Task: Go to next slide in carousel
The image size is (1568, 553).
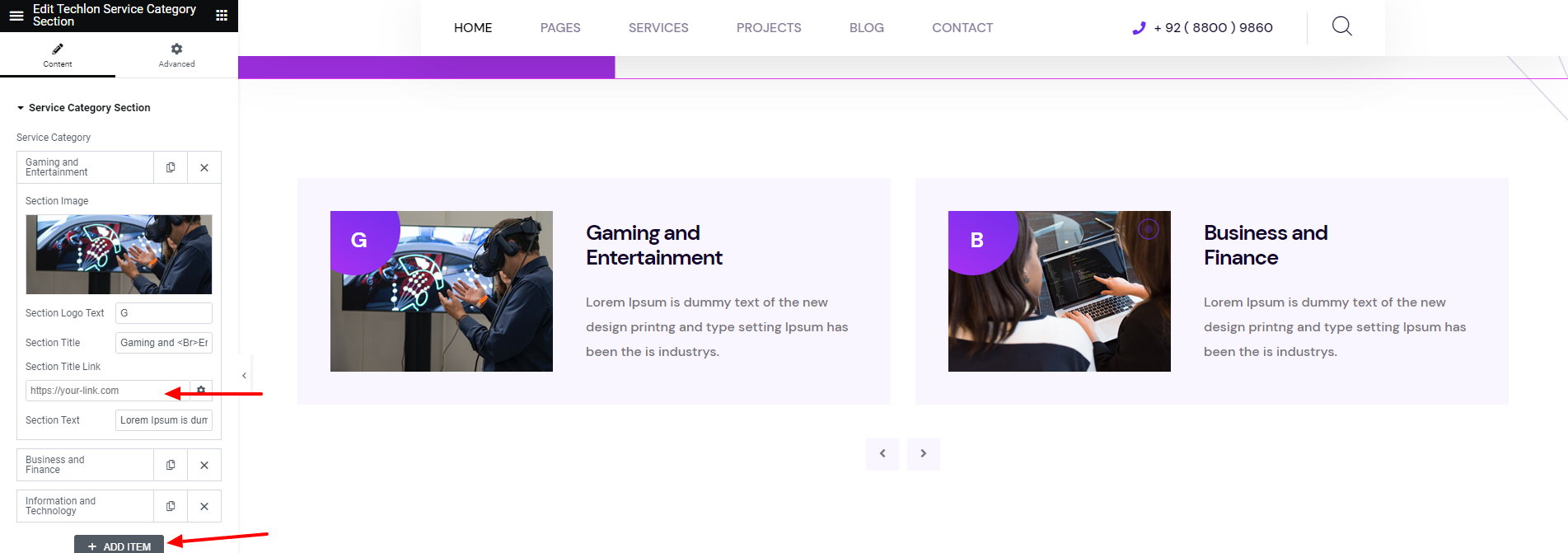Action: (923, 453)
